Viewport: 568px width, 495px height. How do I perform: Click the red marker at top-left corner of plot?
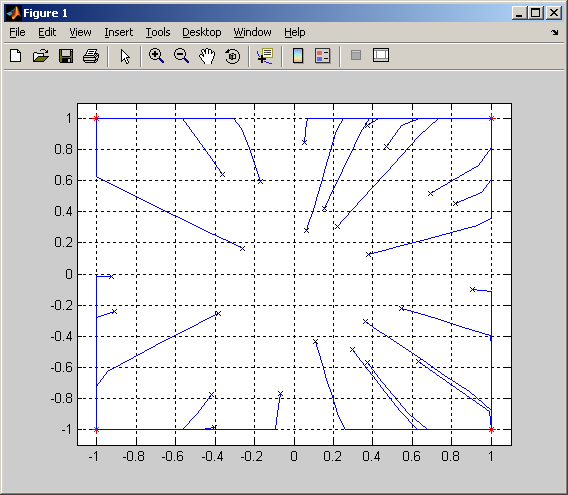tap(96, 118)
